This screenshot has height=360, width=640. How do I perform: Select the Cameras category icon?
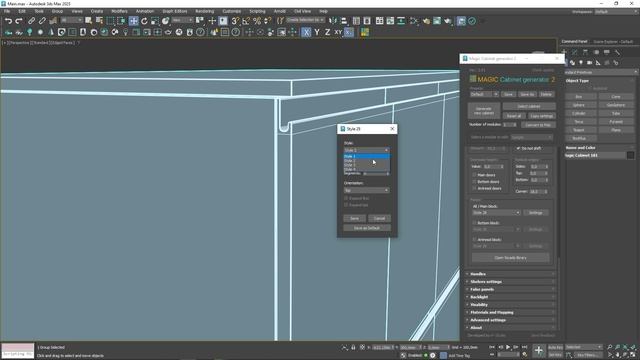click(x=589, y=63)
